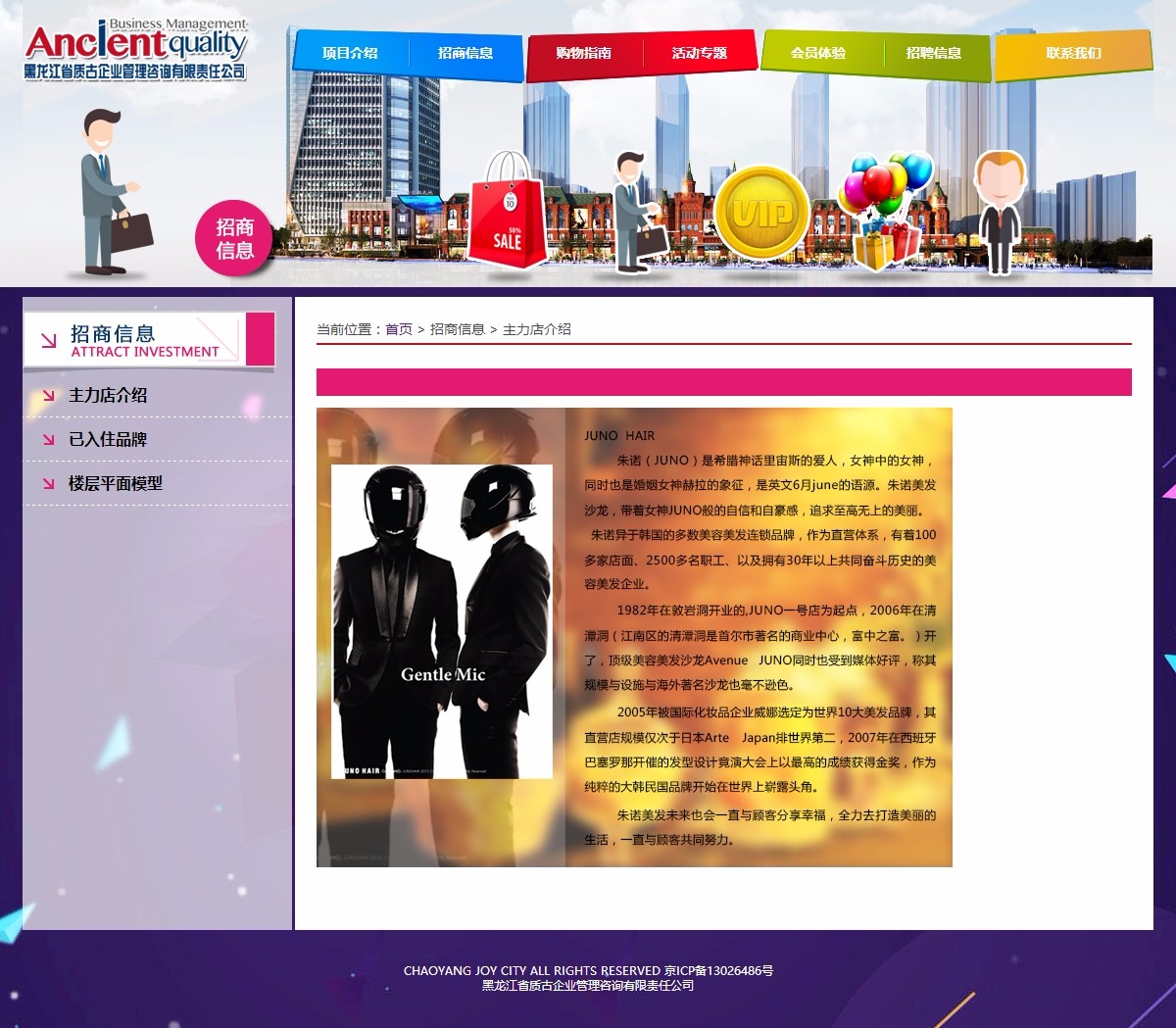Click the red SALE shopping bag icon
Viewport: 1176px width, 1028px height.
point(507,214)
